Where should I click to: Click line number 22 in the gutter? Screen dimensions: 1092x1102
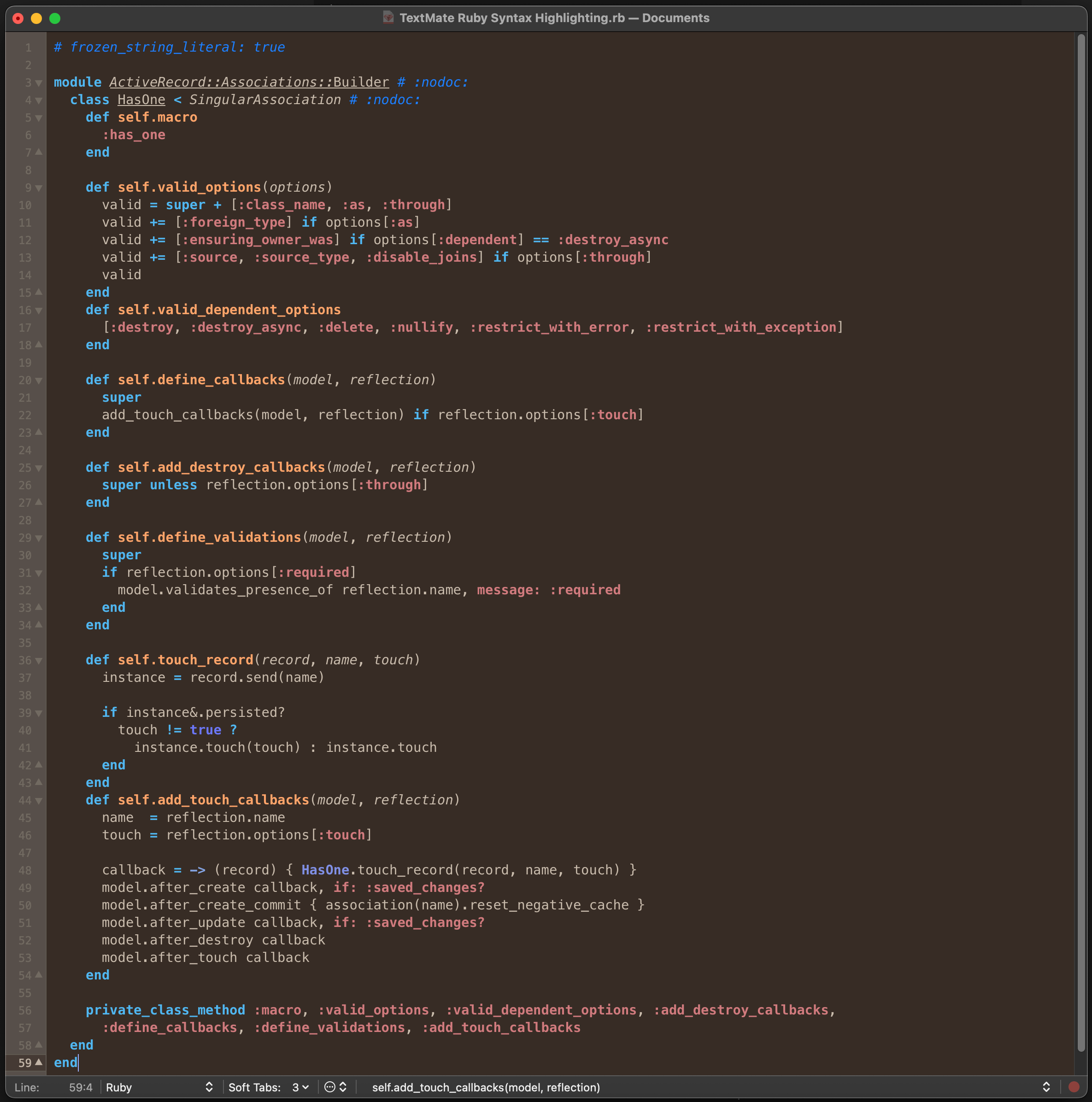click(25, 415)
